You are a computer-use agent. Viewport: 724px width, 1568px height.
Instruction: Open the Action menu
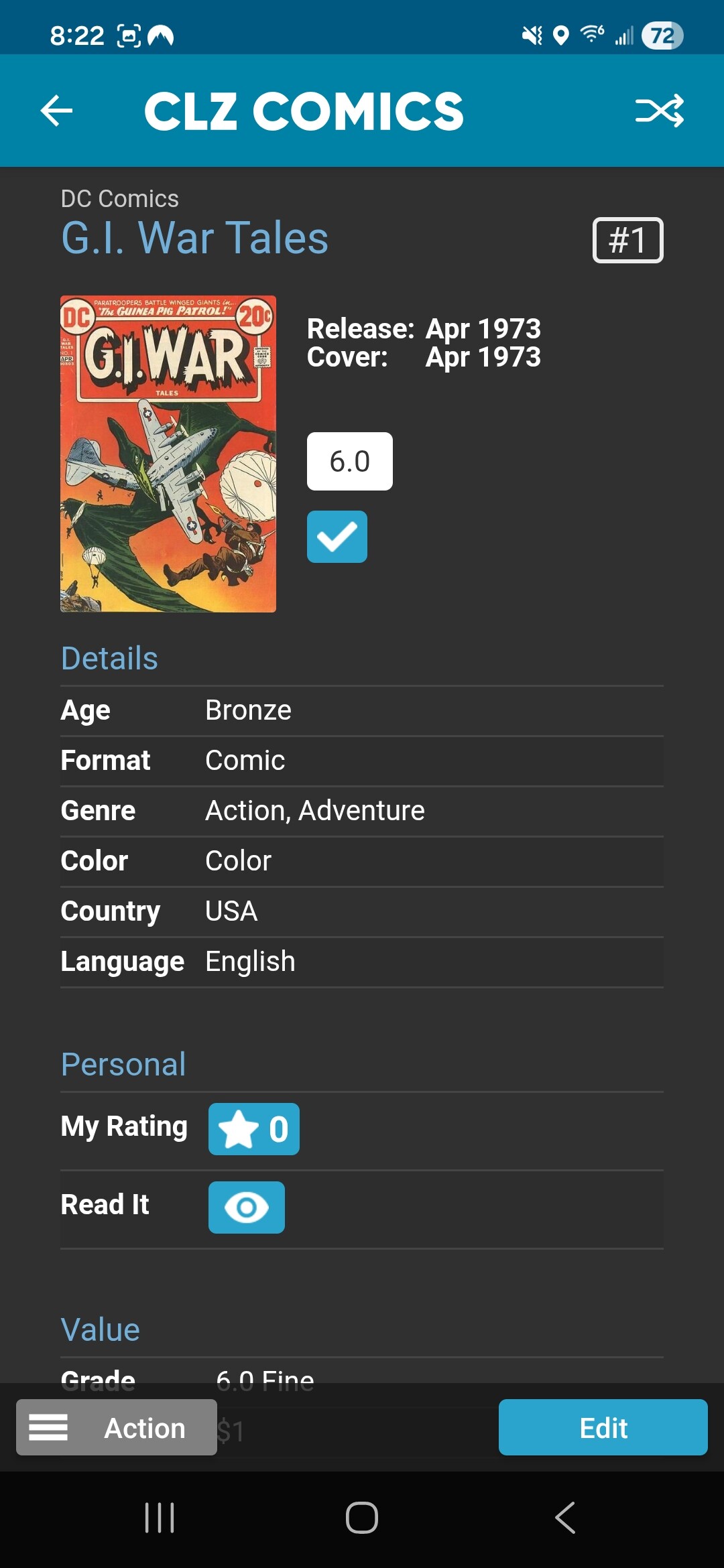click(x=117, y=1427)
